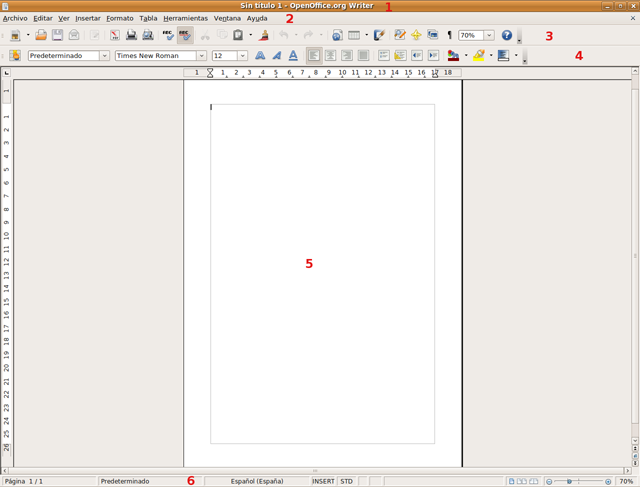
Task: Expand the Times New Roman font dropdown
Action: click(201, 56)
